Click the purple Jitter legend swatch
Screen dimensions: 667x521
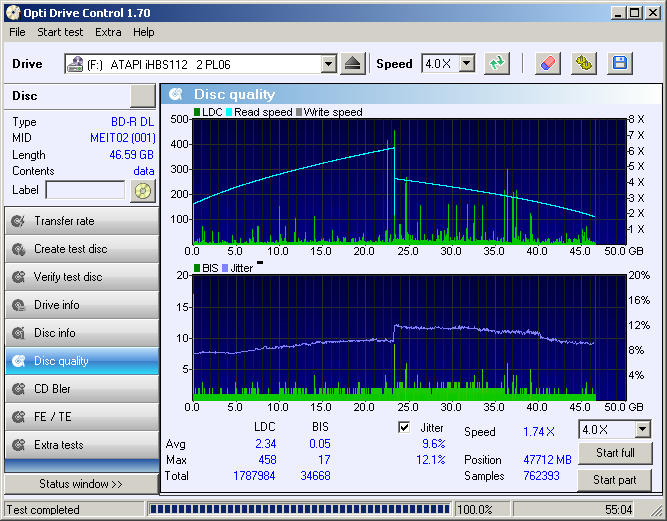[x=225, y=268]
